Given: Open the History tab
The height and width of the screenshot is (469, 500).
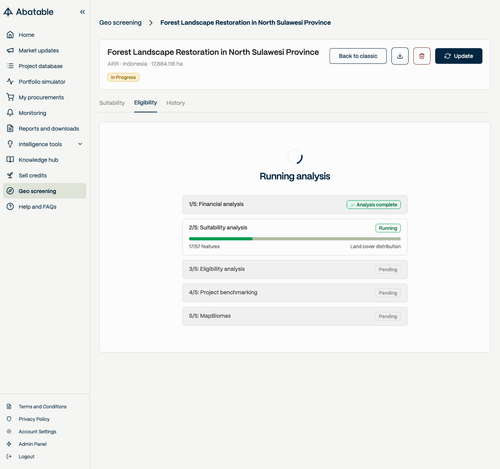Looking at the screenshot, I should [176, 103].
